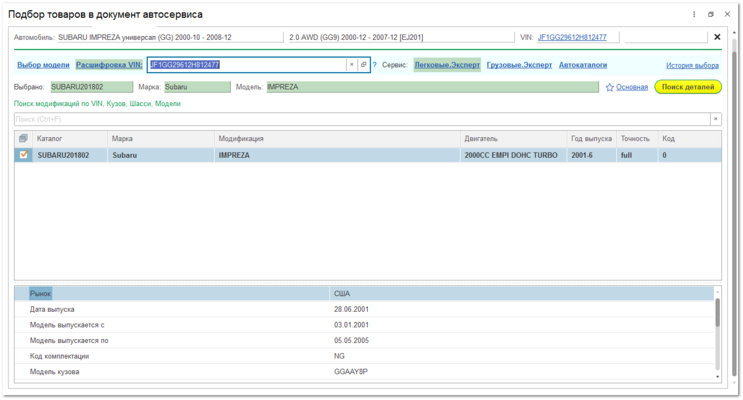Viewport: 743px width, 400px height.
Task: Click the Модель field IMPREZA
Action: pos(433,87)
